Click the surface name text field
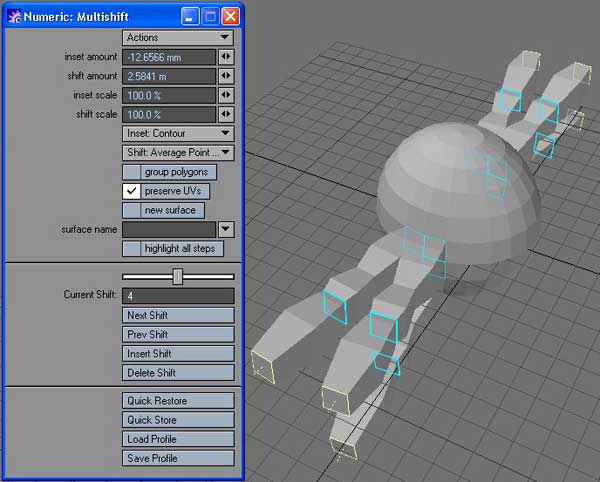 click(169, 230)
